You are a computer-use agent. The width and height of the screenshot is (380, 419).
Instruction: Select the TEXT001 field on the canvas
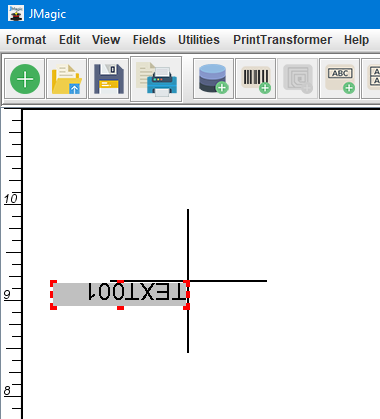coord(120,295)
